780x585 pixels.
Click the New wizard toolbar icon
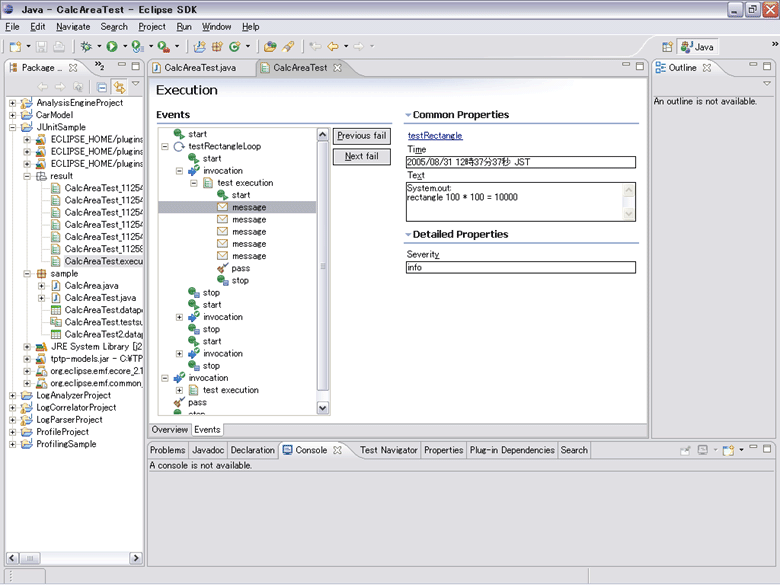click(15, 47)
